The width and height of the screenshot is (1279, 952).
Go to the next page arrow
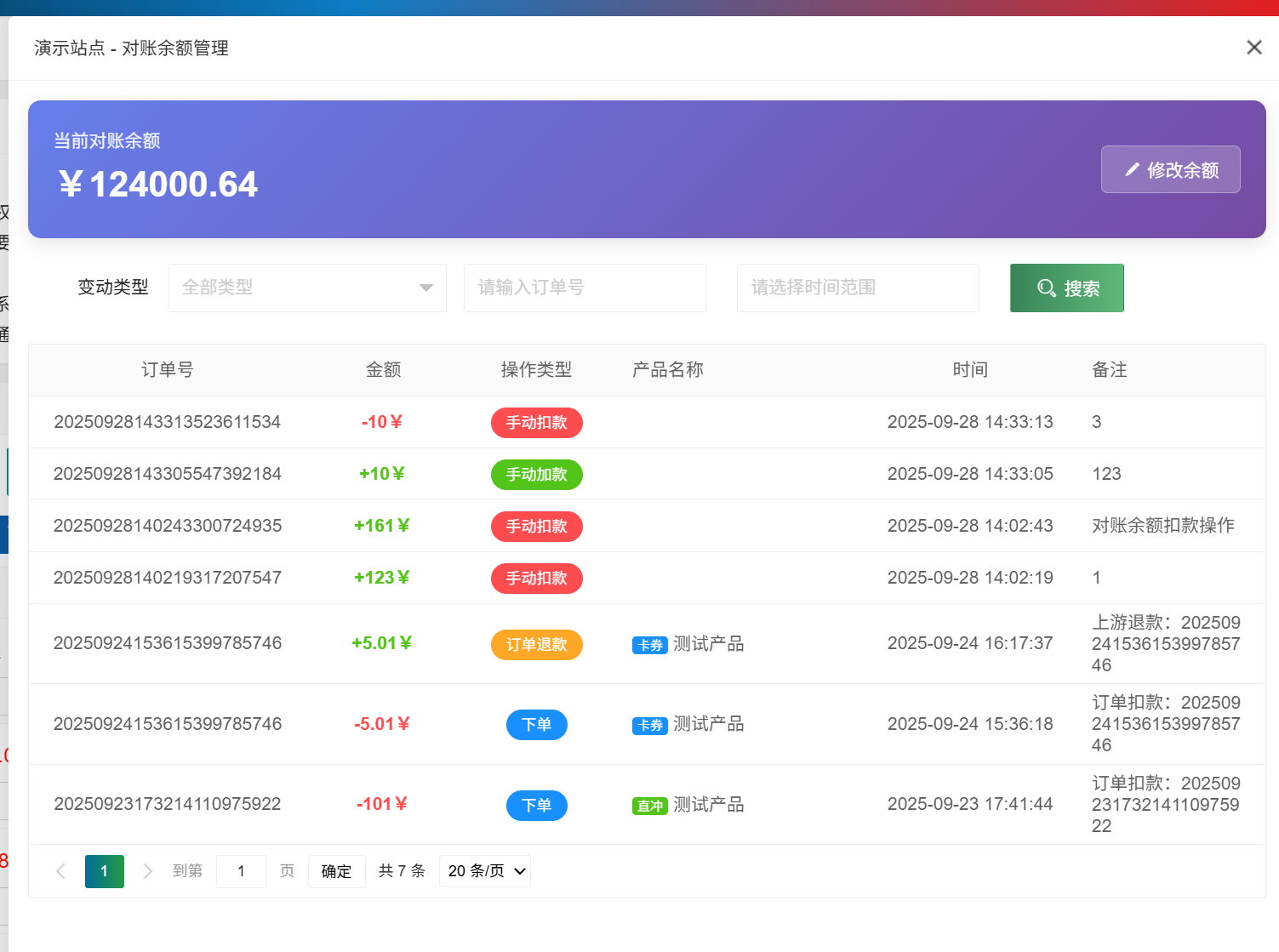[x=147, y=871]
